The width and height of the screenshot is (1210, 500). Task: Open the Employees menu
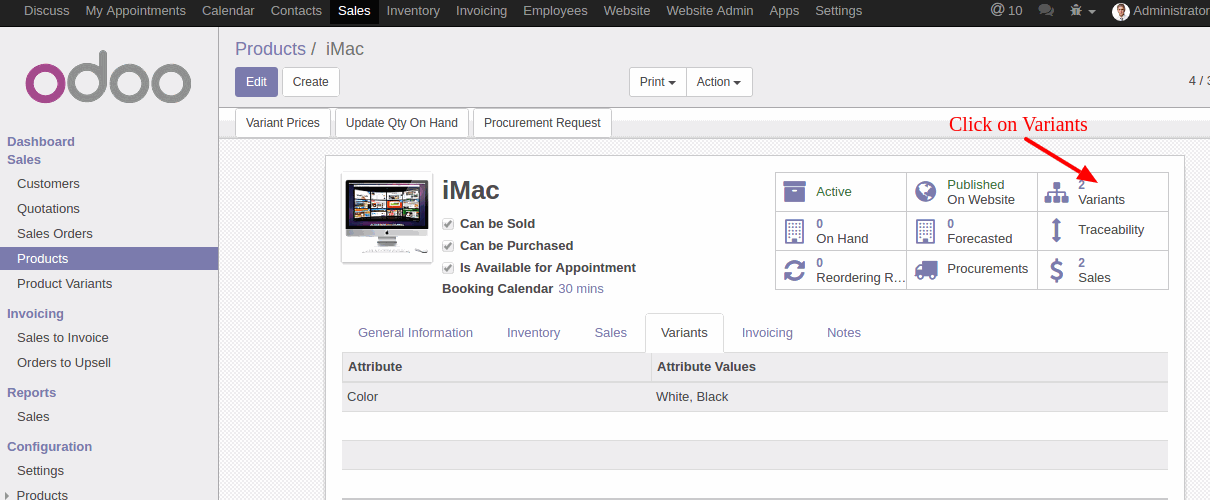point(555,11)
